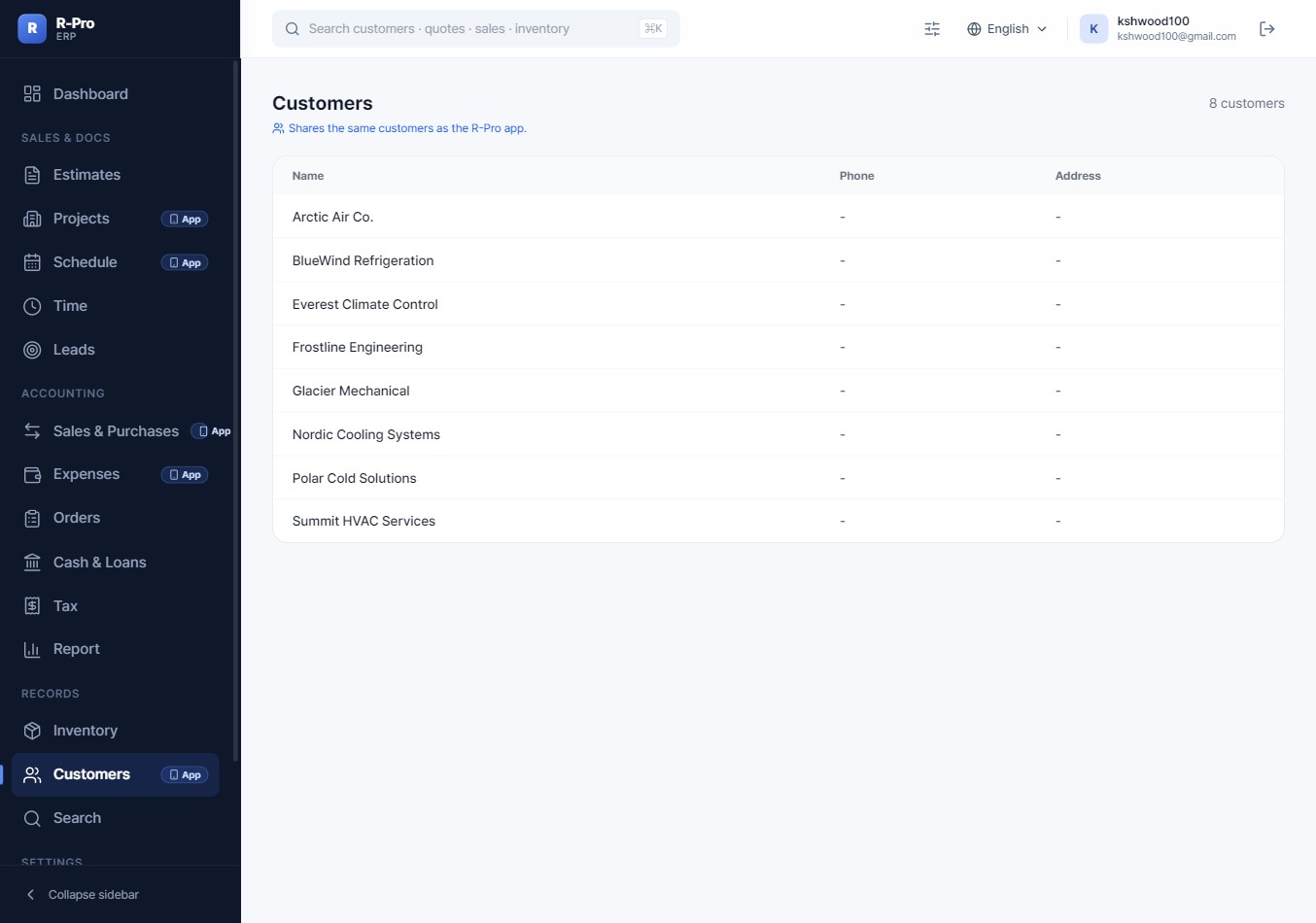Select Frostline Engineering customer
Screen dimensions: 1316x923
779,347
